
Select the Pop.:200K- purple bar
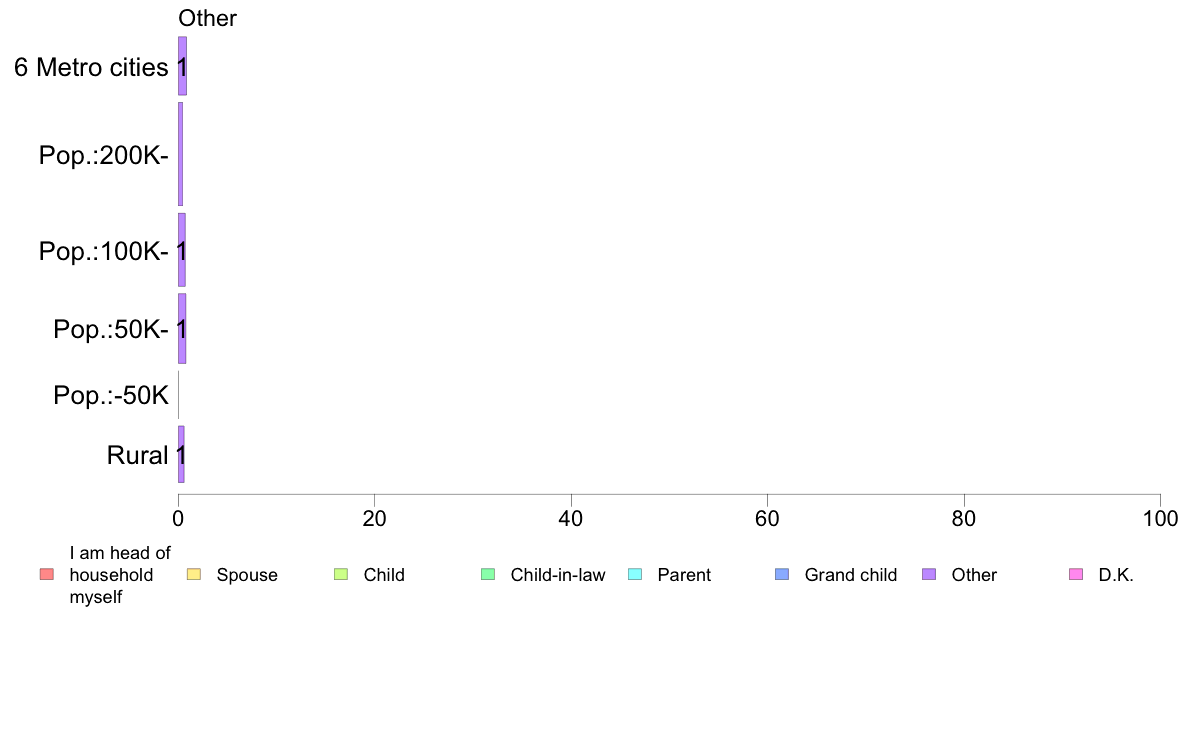[x=180, y=154]
